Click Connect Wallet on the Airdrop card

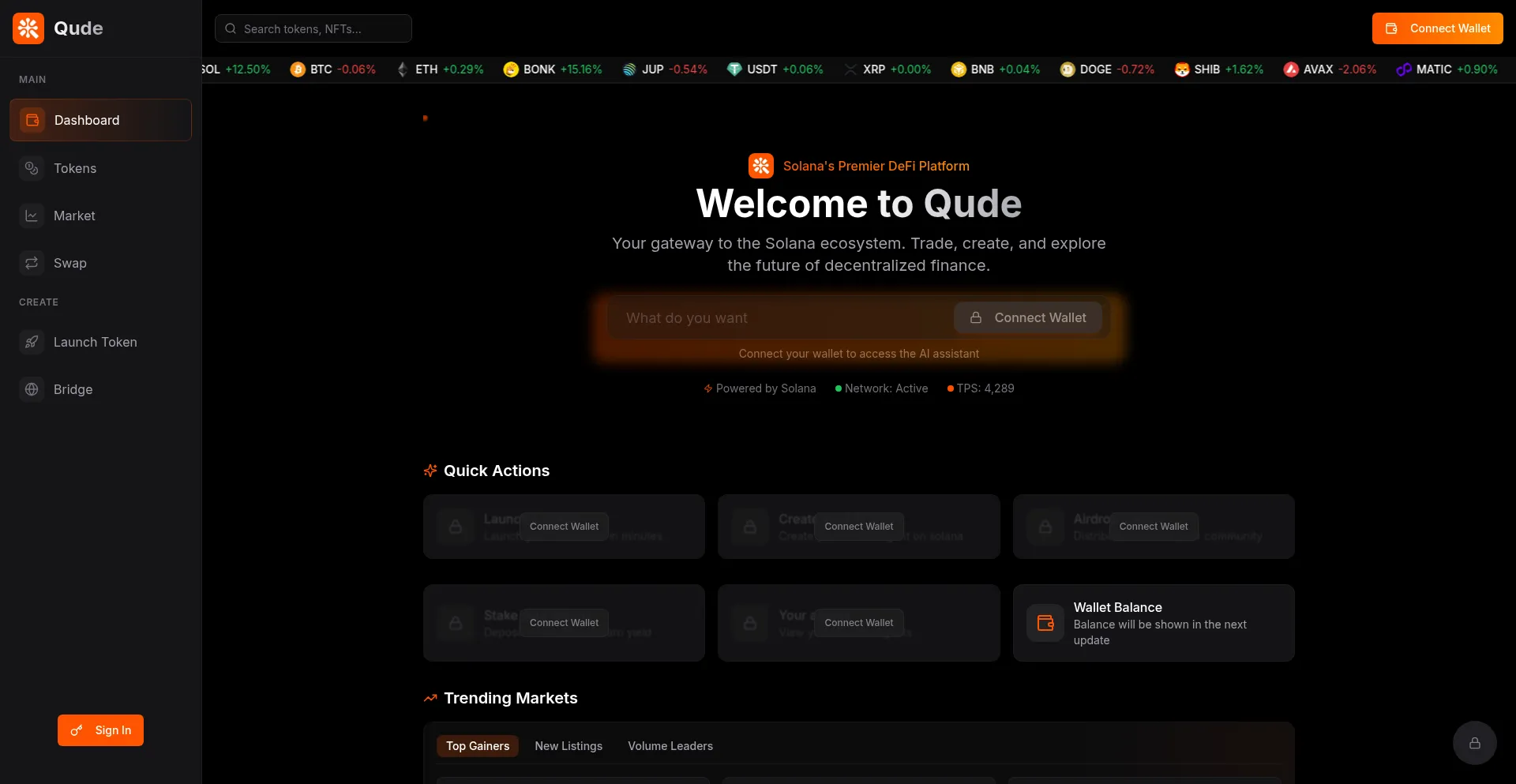click(x=1154, y=527)
